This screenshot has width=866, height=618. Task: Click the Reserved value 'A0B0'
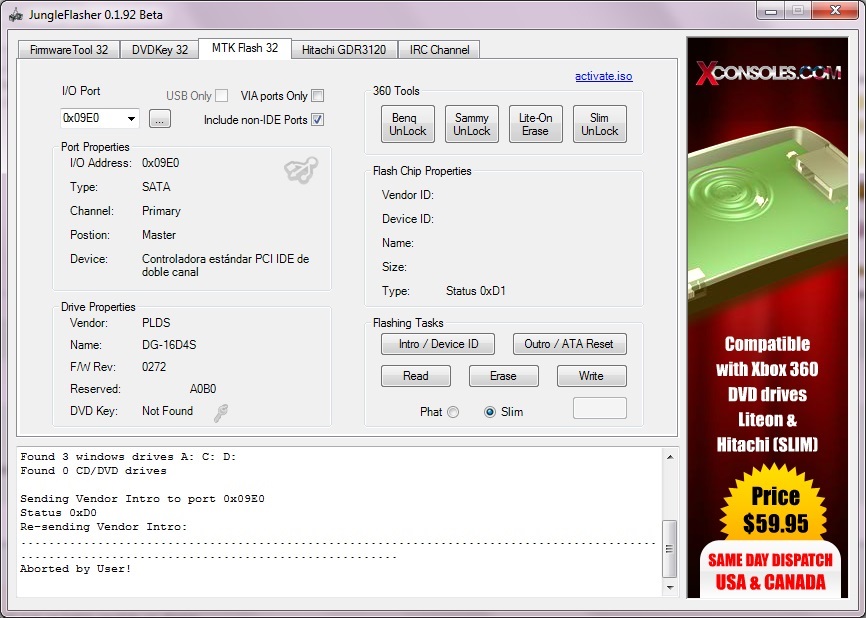pyautogui.click(x=203, y=389)
